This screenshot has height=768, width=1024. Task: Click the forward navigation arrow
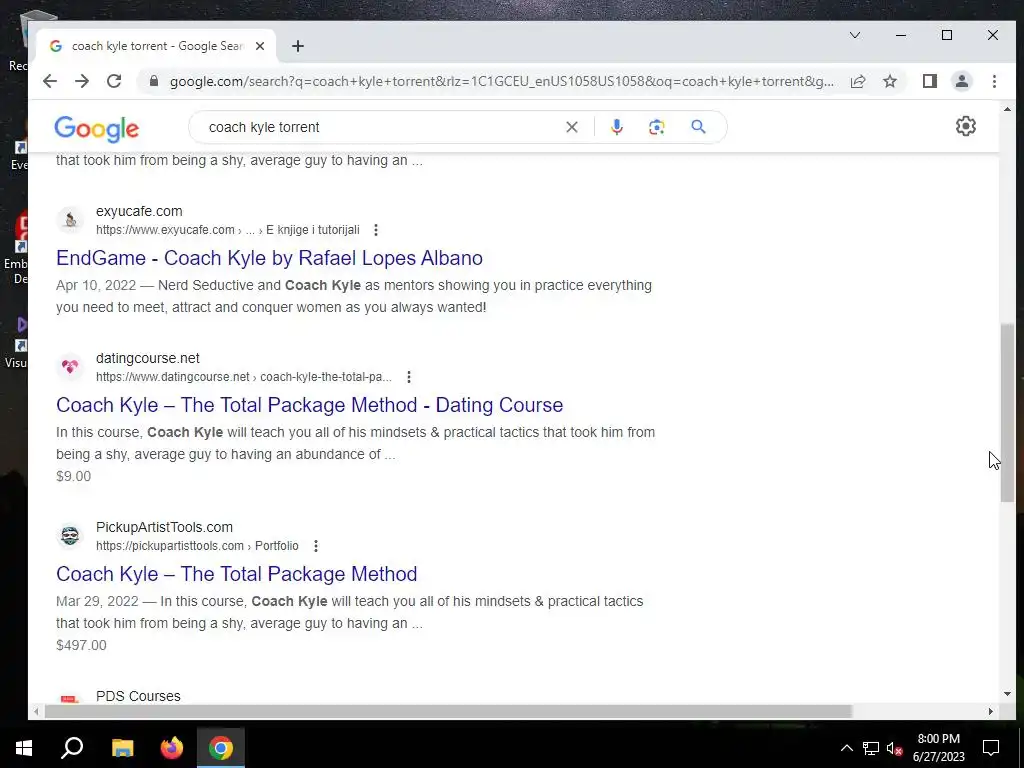point(82,81)
